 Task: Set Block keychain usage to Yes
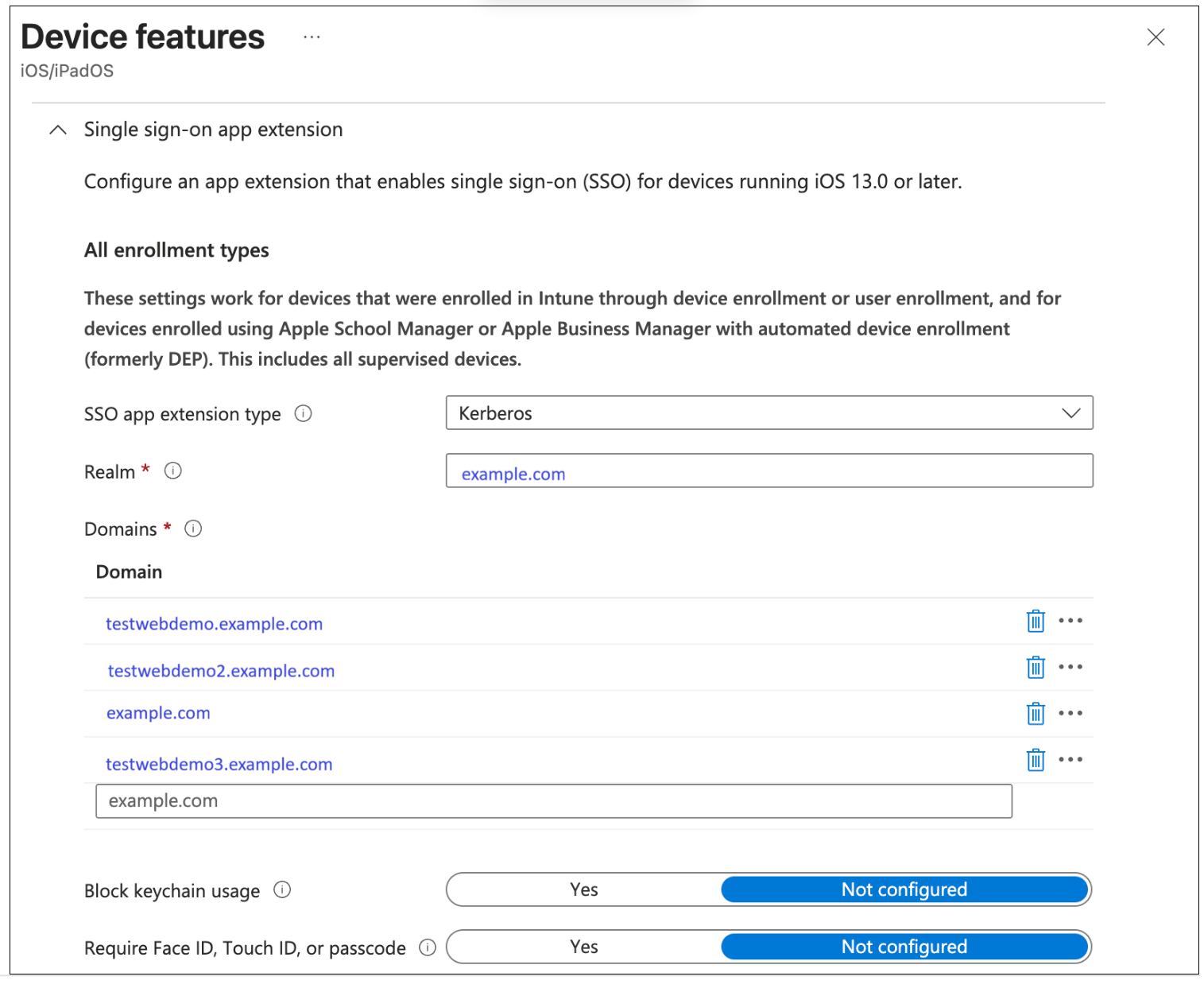583,889
